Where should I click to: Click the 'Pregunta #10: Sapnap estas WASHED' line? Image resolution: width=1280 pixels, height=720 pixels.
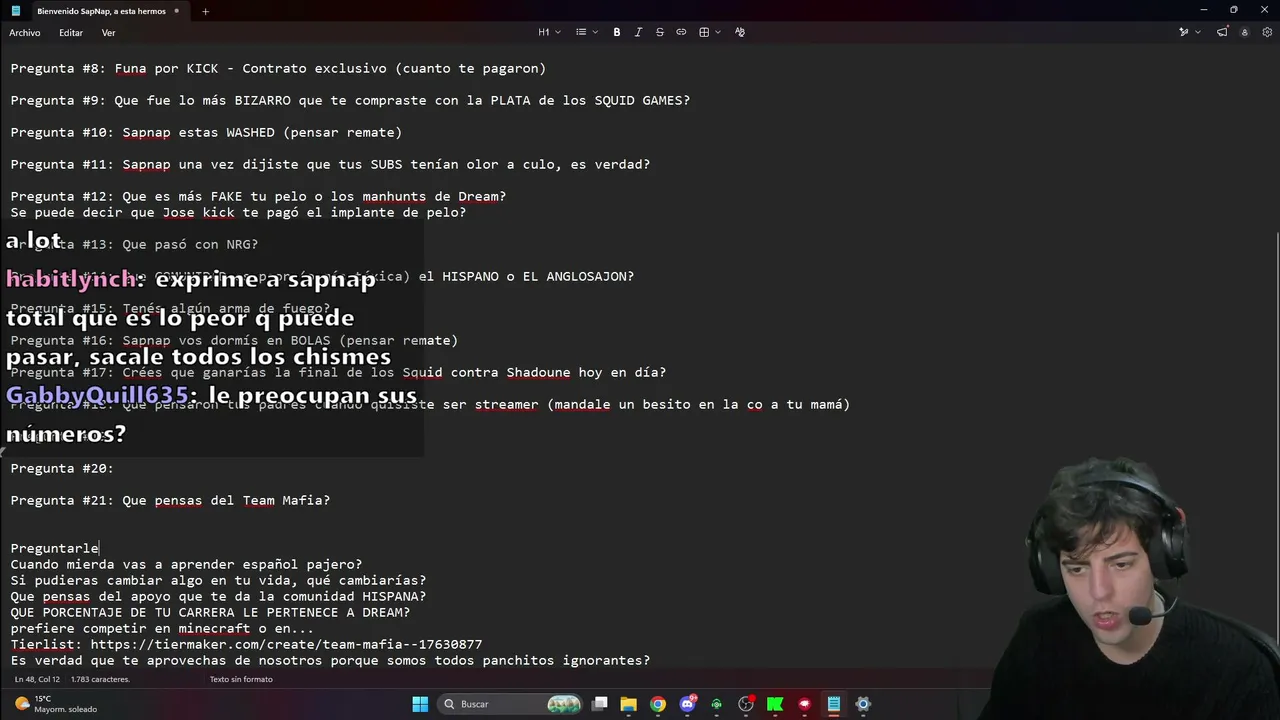206,133
